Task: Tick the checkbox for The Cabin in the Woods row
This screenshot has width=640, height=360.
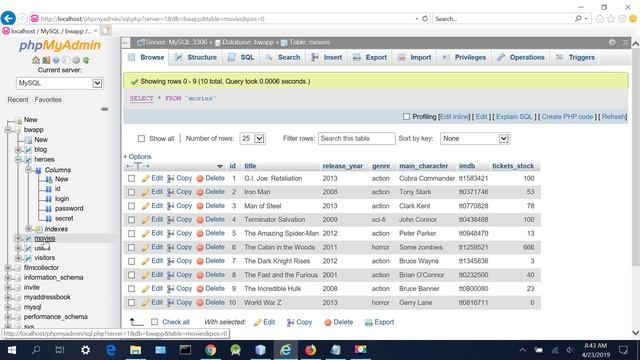Action: coord(131,247)
